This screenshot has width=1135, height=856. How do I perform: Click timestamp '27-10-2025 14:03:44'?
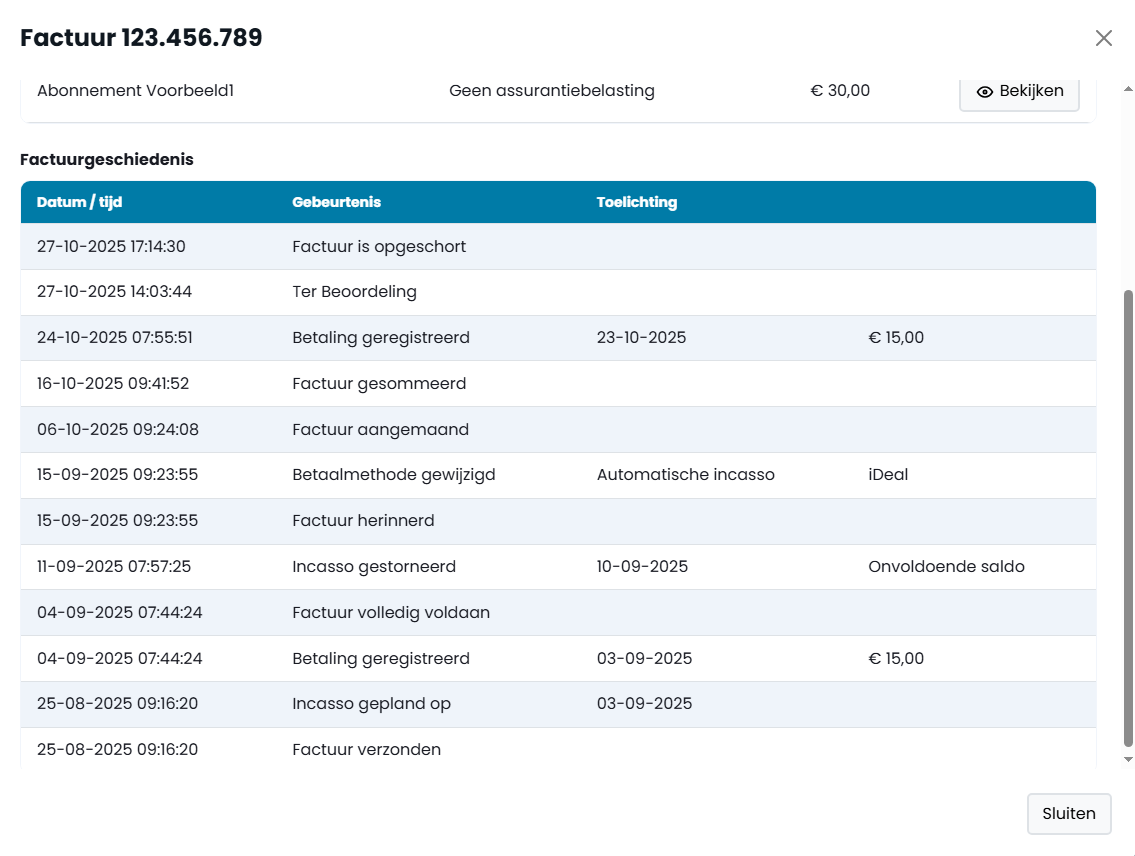(114, 292)
